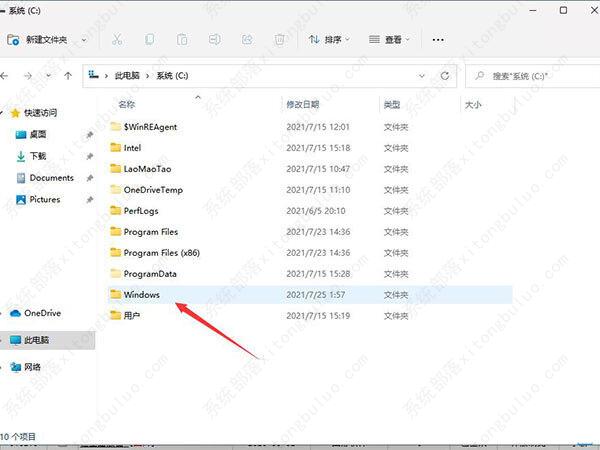Viewport: 600px width, 450px height.
Task: Go up one folder level with up arrow
Action: coord(68,75)
